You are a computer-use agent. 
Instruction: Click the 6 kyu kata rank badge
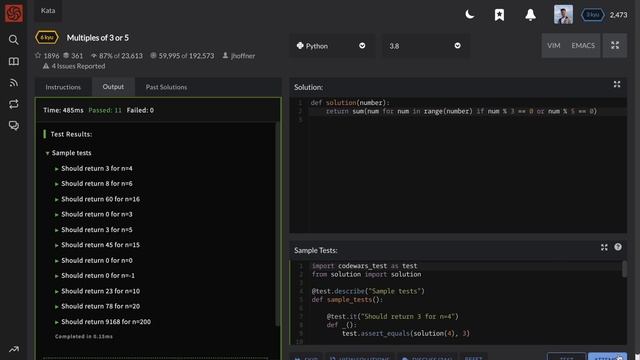coord(47,38)
